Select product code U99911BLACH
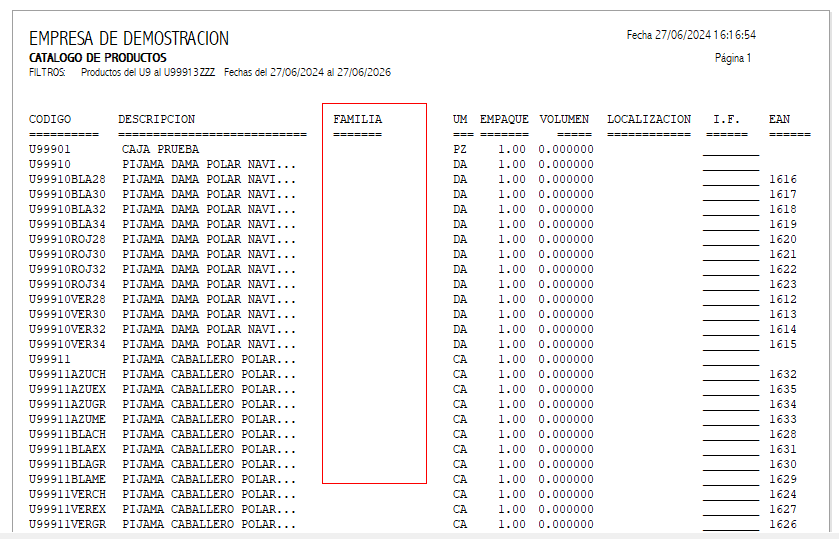 (67, 434)
